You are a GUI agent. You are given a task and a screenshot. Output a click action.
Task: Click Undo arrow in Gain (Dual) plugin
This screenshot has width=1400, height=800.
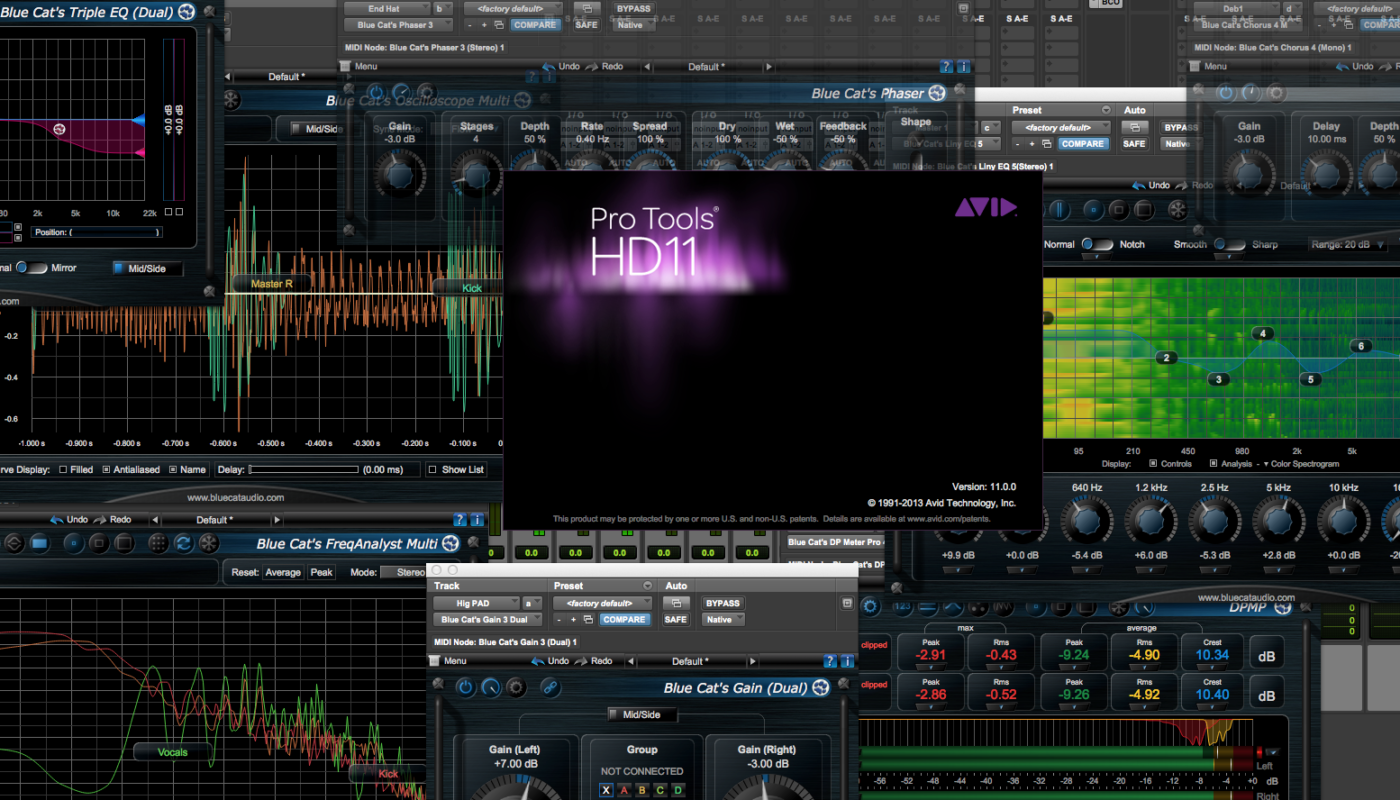(x=538, y=661)
